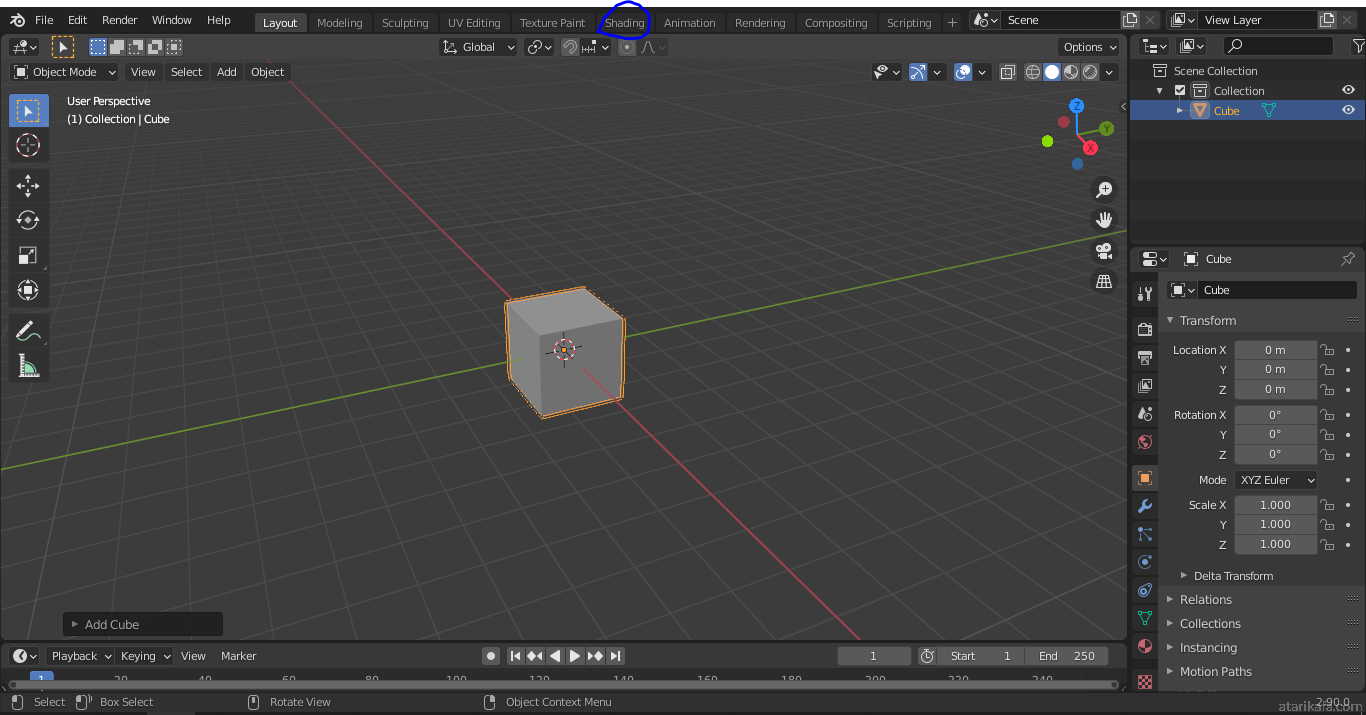
Task: Switch perspective/orthographic with the grid icon
Action: [x=1104, y=282]
